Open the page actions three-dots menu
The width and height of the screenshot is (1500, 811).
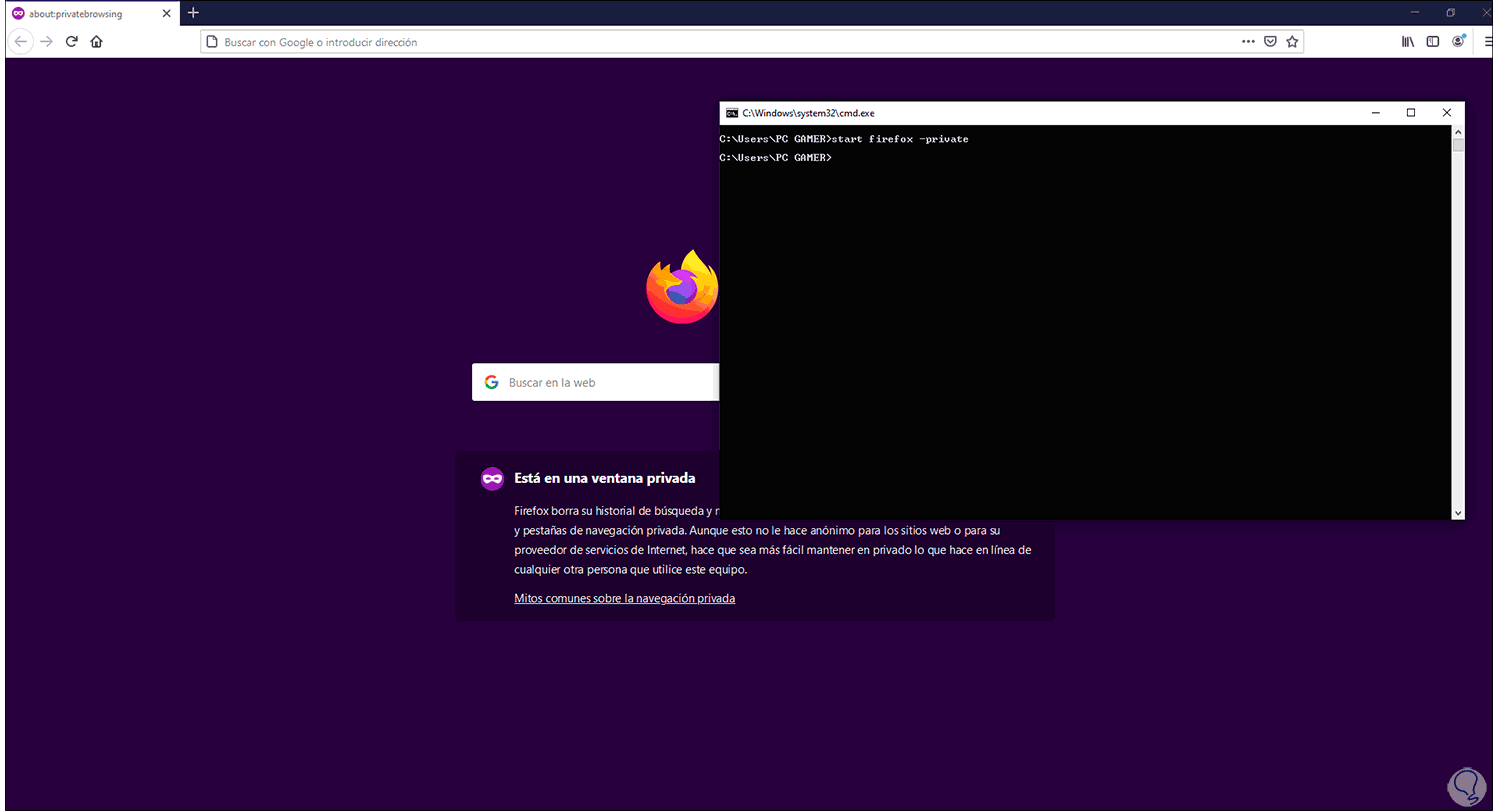click(x=1248, y=42)
